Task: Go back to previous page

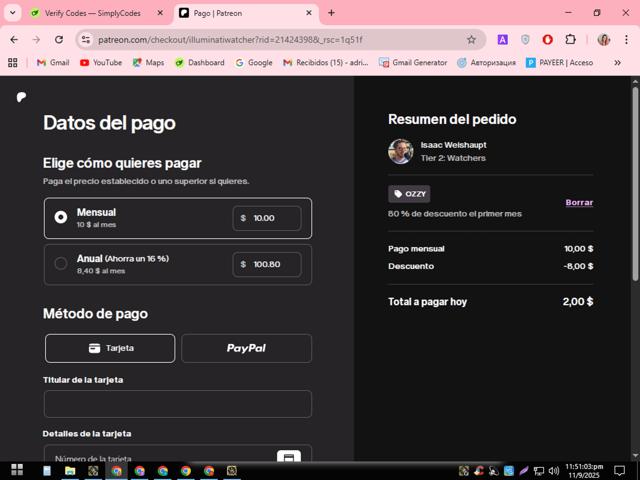Action: (14, 40)
